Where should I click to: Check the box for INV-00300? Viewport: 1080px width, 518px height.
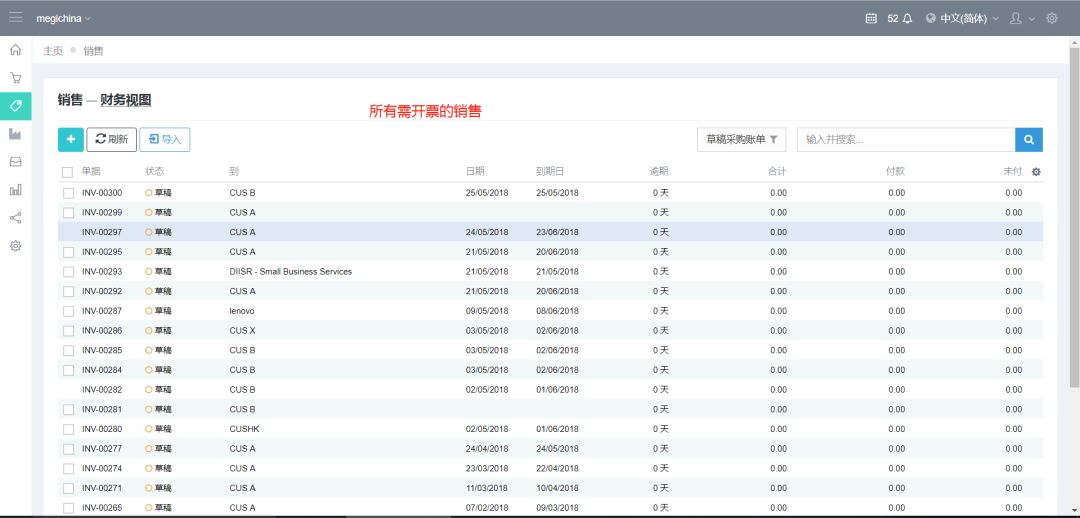[x=68, y=192]
